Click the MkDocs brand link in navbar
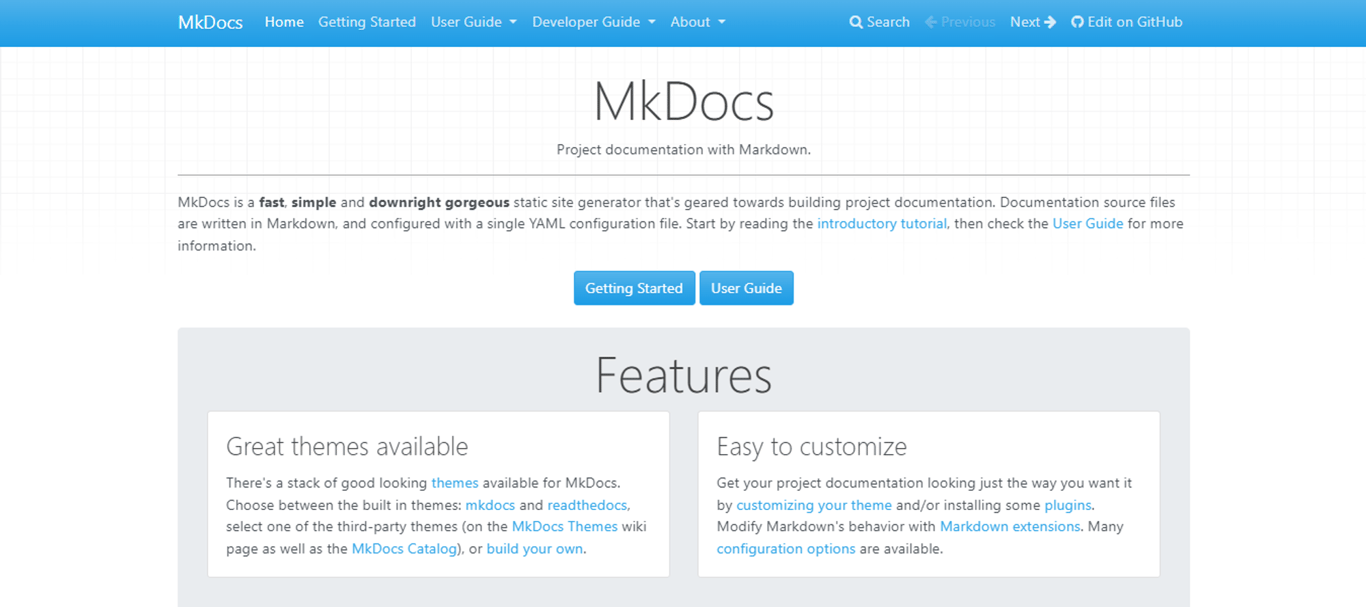 pyautogui.click(x=210, y=22)
